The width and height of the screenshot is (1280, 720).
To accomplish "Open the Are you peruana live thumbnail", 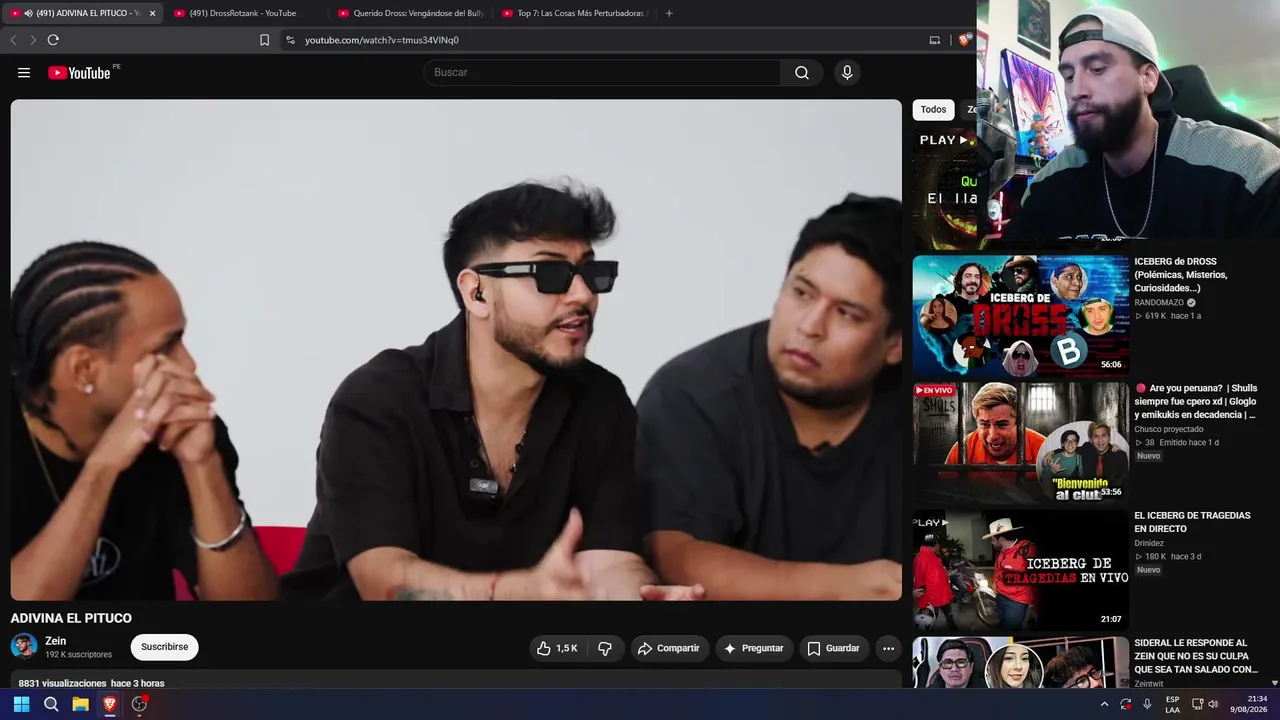I will tap(1020, 443).
